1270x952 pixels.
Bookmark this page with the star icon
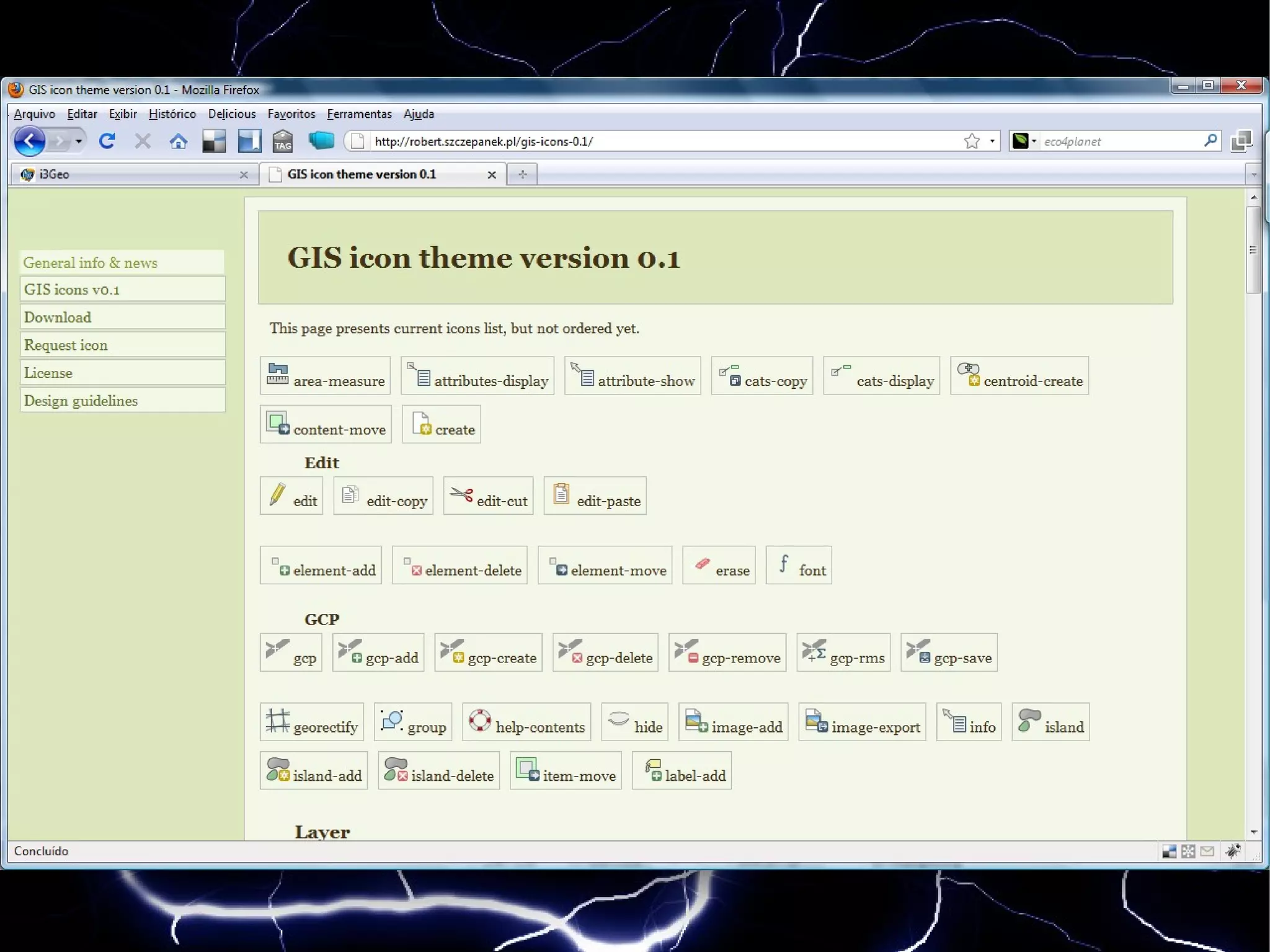pyautogui.click(x=971, y=141)
